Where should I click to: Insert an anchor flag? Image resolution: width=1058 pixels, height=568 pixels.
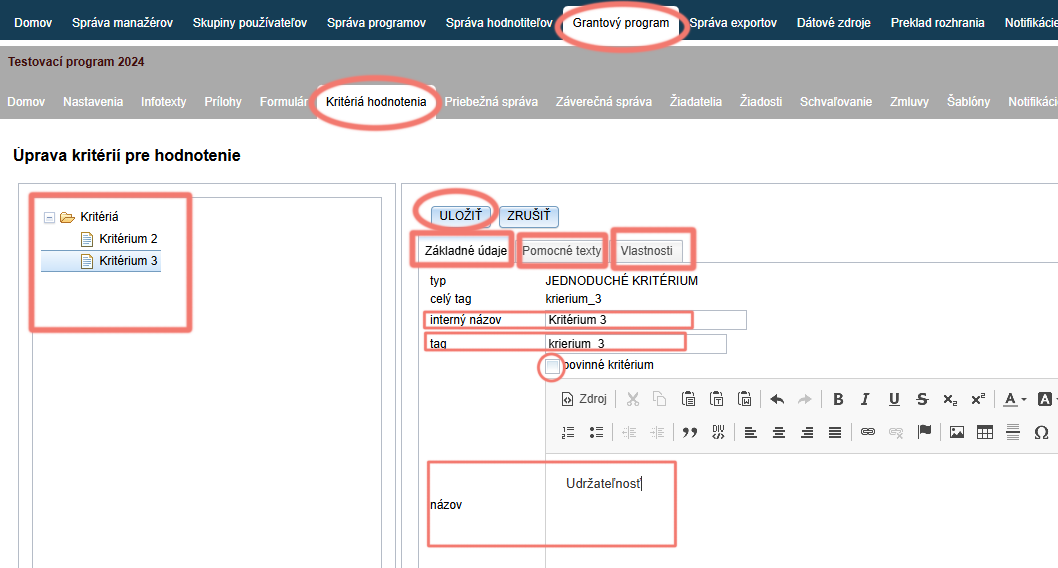click(x=924, y=432)
